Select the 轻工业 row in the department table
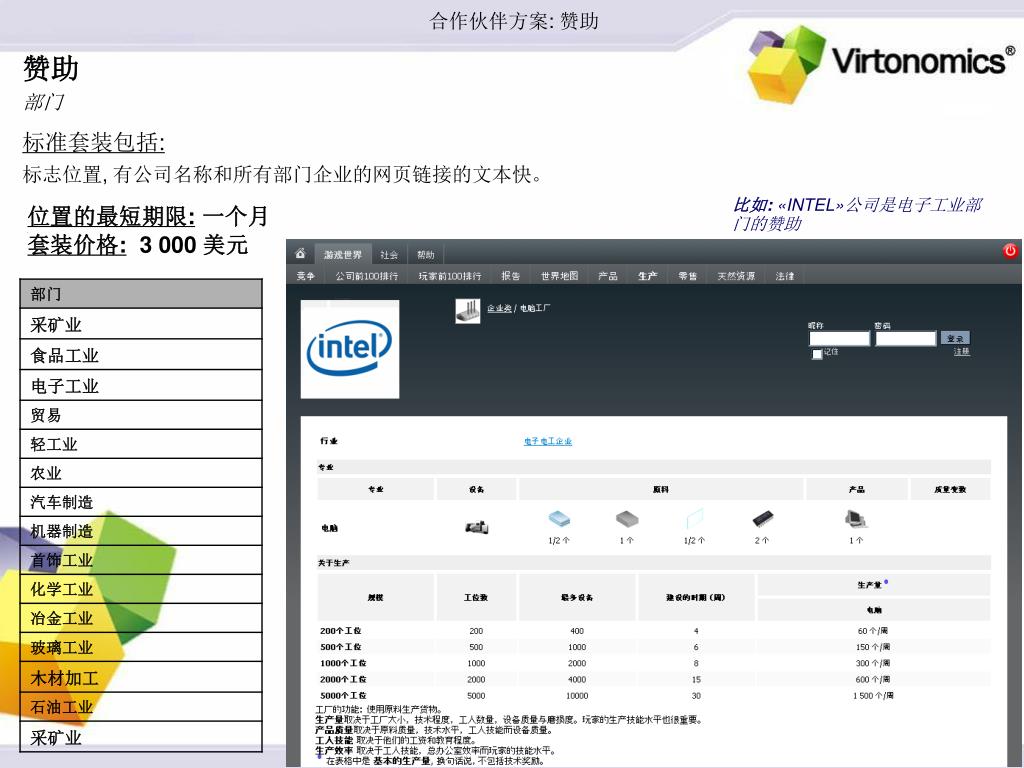Screen dimensions: 1024x768 141,444
